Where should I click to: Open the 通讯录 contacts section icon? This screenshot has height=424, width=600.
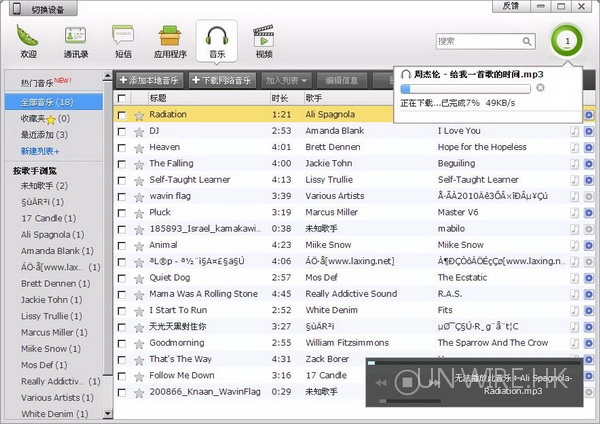tap(74, 39)
